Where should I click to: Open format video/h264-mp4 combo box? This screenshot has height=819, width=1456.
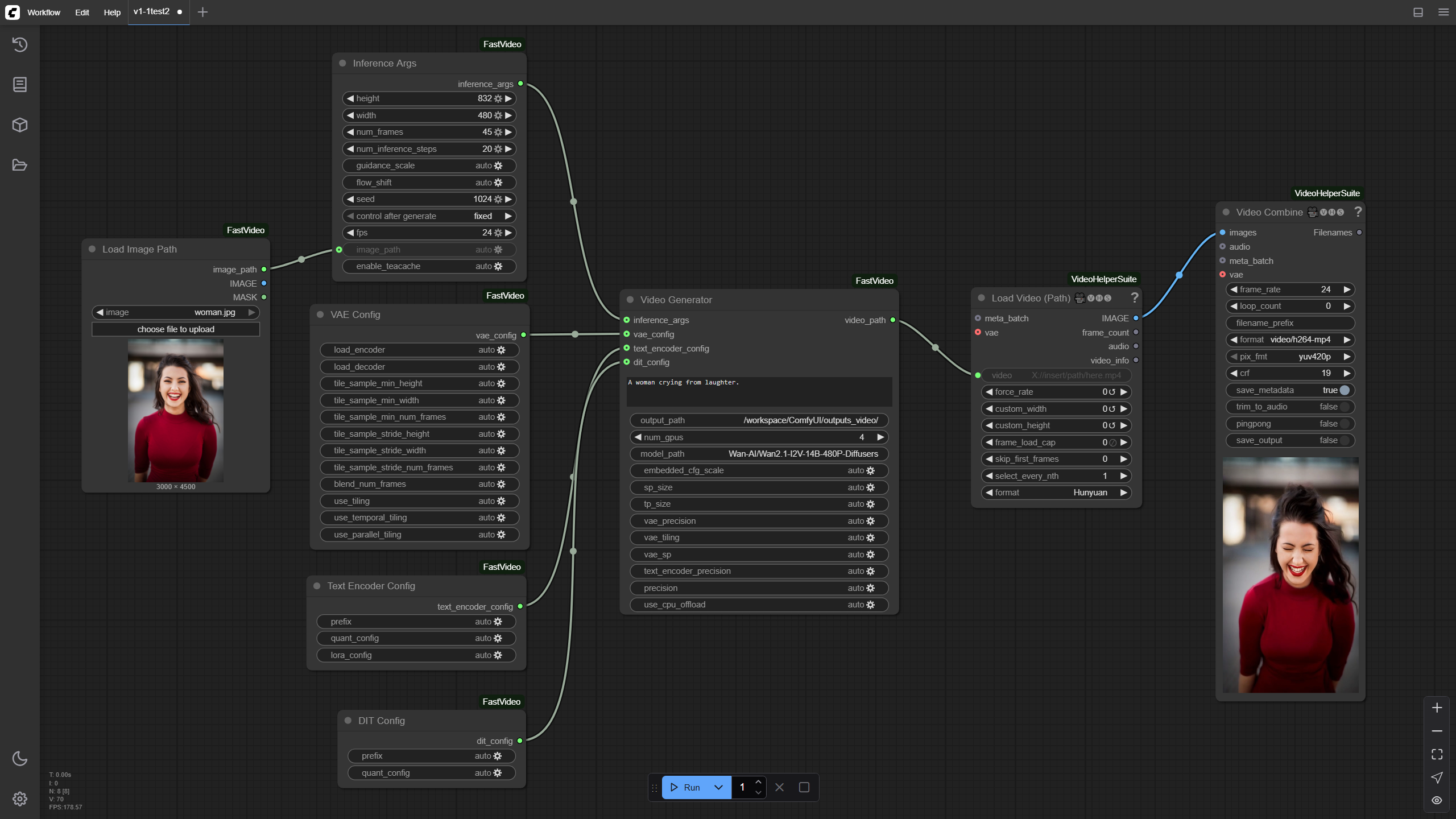pos(1290,340)
